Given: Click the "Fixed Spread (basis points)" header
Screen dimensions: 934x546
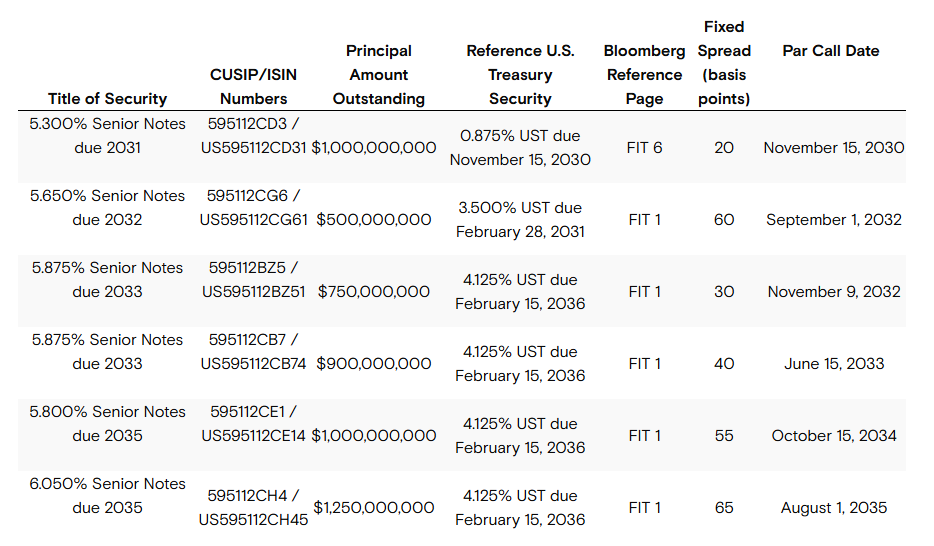Looking at the screenshot, I should point(724,62).
